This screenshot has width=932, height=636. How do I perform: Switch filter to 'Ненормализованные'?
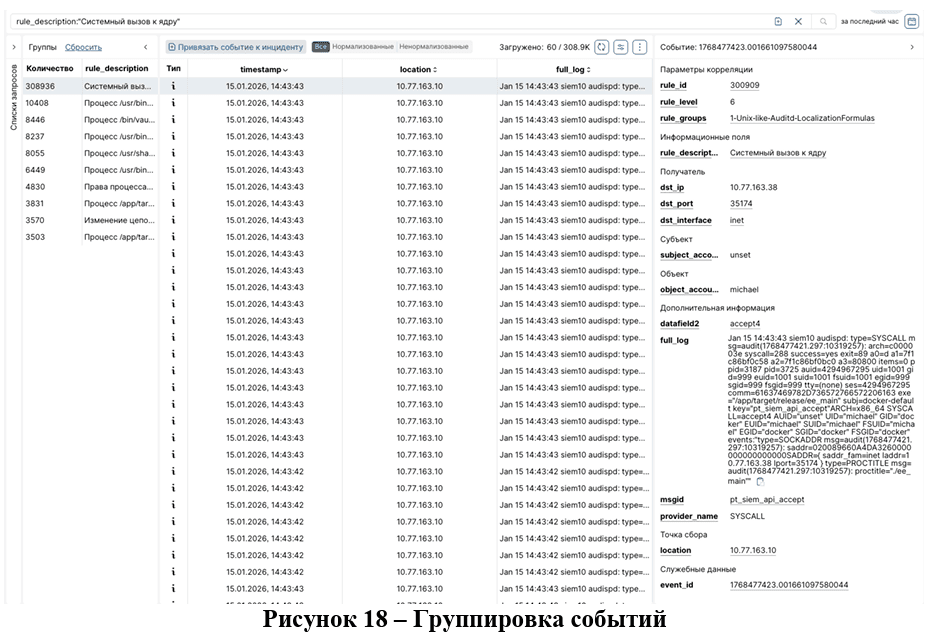pyautogui.click(x=434, y=47)
